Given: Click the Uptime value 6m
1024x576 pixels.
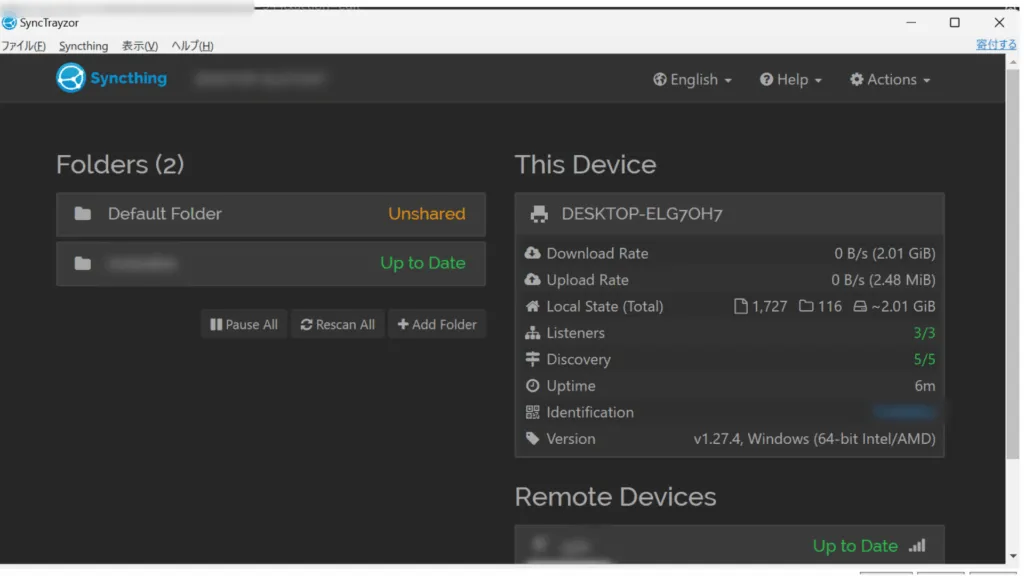Looking at the screenshot, I should 925,386.
